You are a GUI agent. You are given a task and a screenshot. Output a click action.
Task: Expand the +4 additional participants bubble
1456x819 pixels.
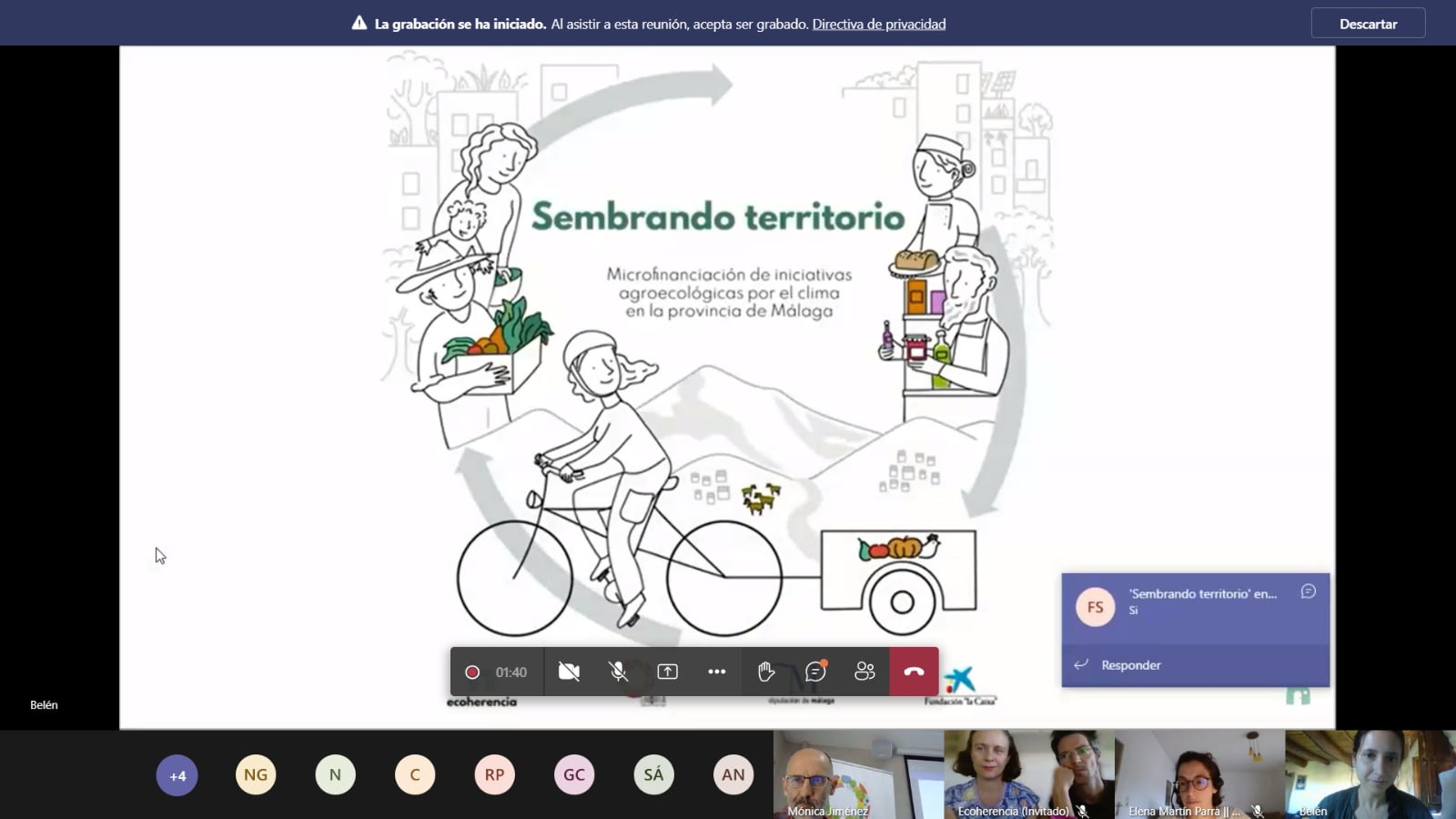[177, 775]
